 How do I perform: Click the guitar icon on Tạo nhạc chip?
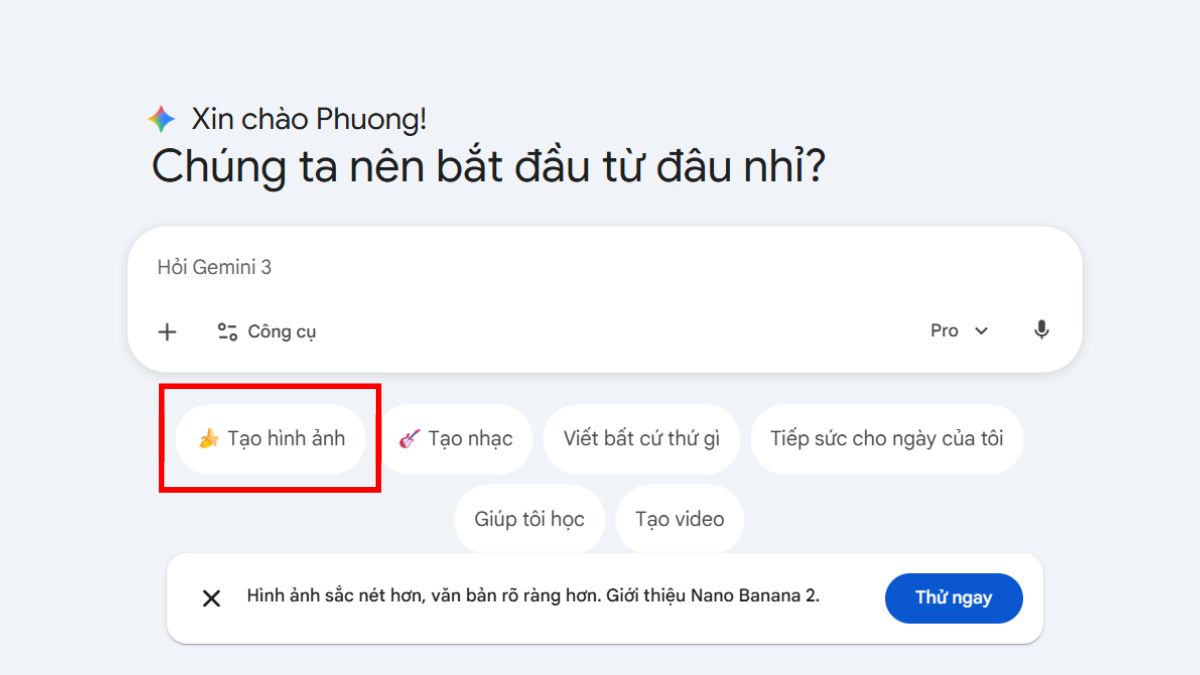(408, 438)
